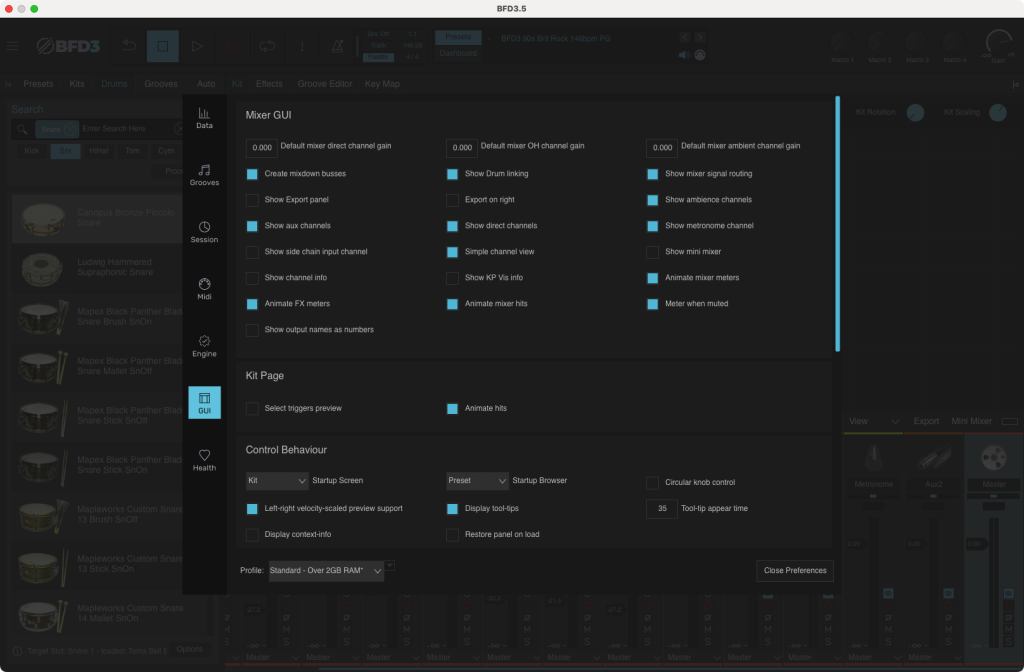Enable Show side chain input channel
Image resolution: width=1024 pixels, height=672 pixels.
(x=252, y=253)
